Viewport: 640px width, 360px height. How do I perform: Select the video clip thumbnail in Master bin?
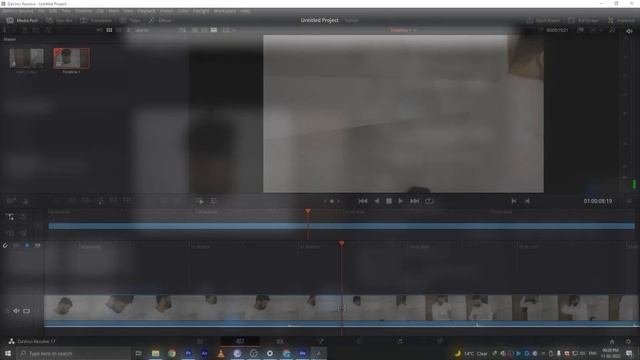(27, 58)
